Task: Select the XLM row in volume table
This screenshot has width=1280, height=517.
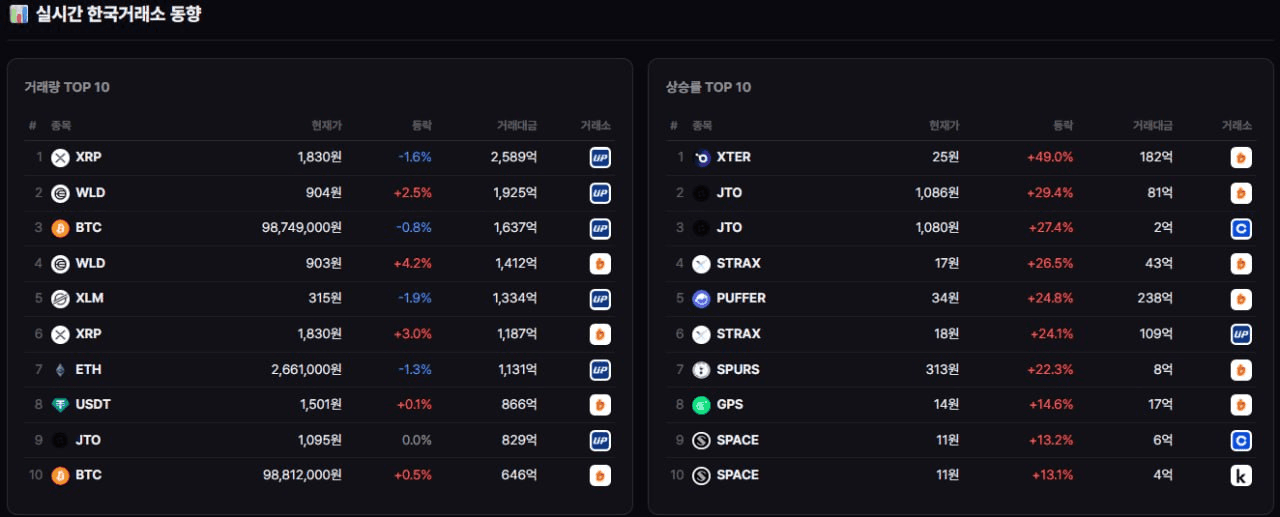Action: click(320, 298)
